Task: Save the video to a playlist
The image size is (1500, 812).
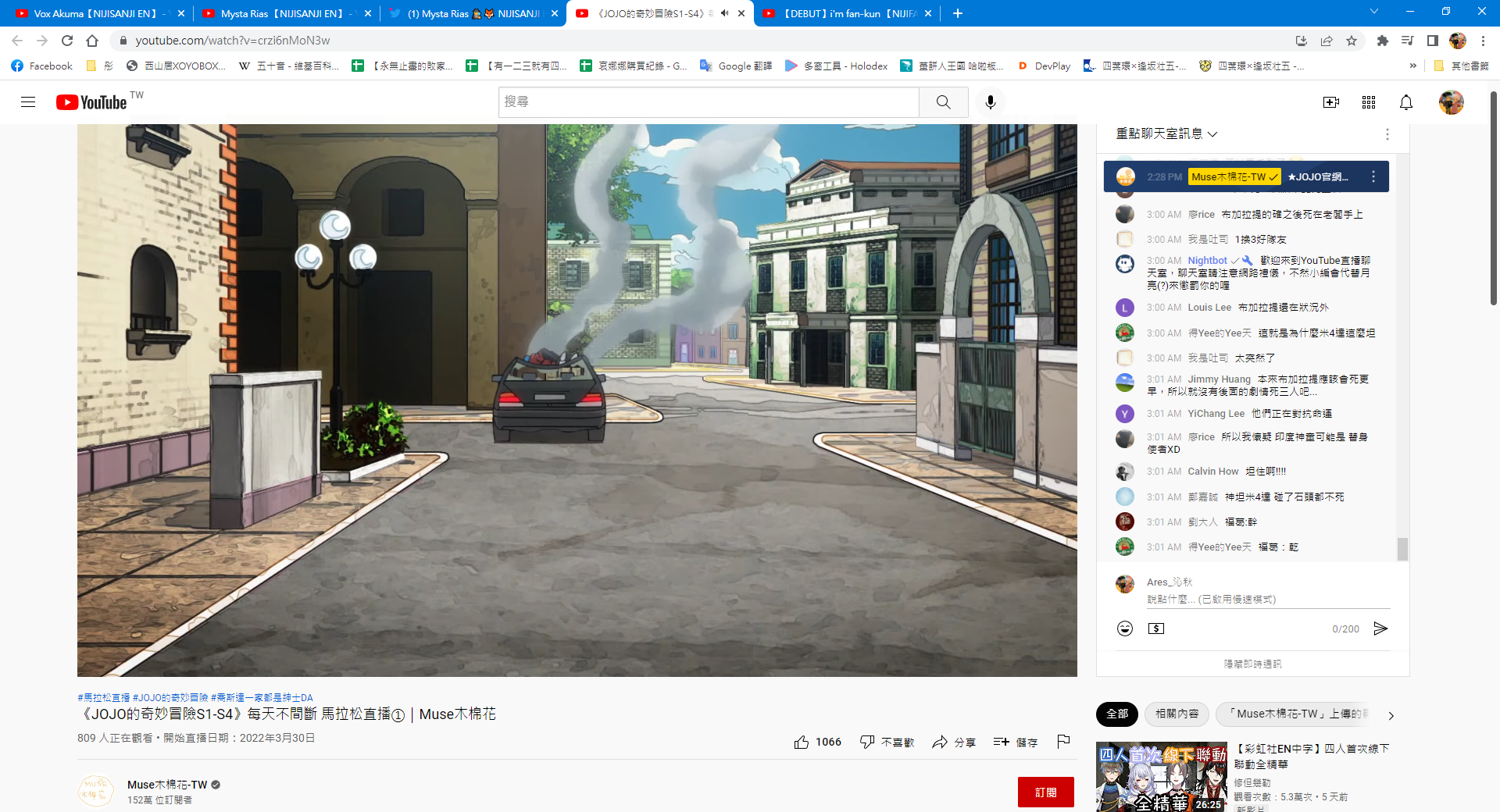Action: tap(1016, 742)
